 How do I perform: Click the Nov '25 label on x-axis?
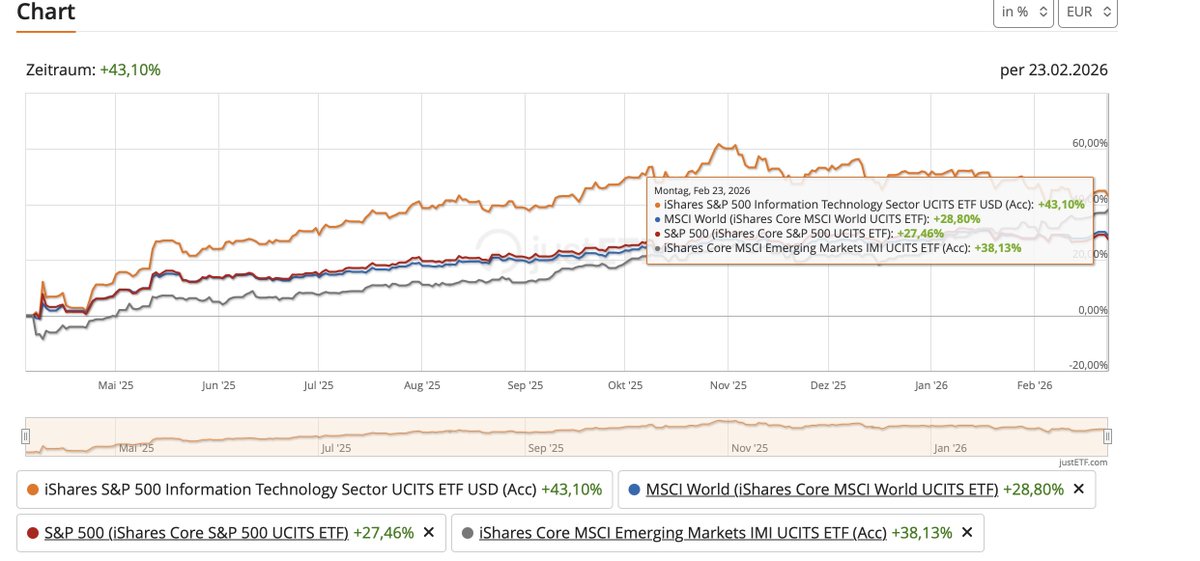coord(729,385)
